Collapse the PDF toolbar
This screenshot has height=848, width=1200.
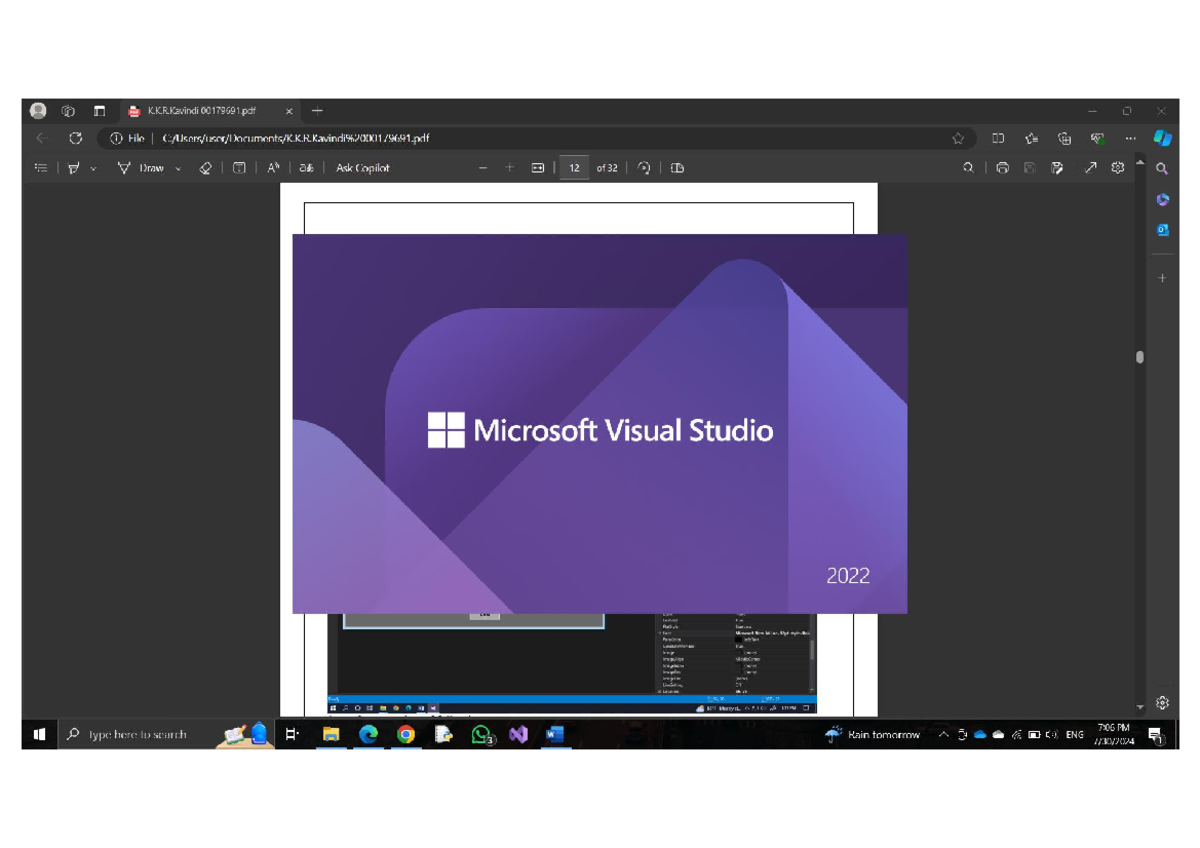pyautogui.click(x=1140, y=163)
